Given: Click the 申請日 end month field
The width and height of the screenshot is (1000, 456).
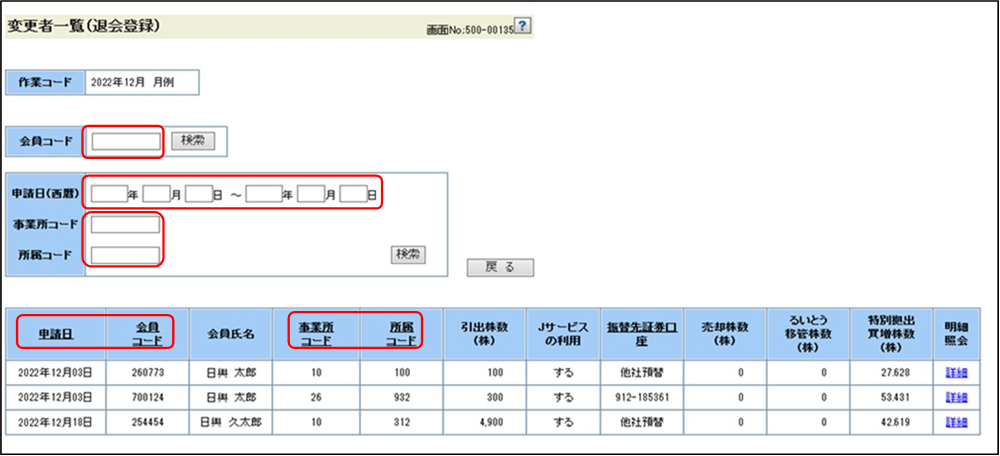Looking at the screenshot, I should click(x=310, y=193).
